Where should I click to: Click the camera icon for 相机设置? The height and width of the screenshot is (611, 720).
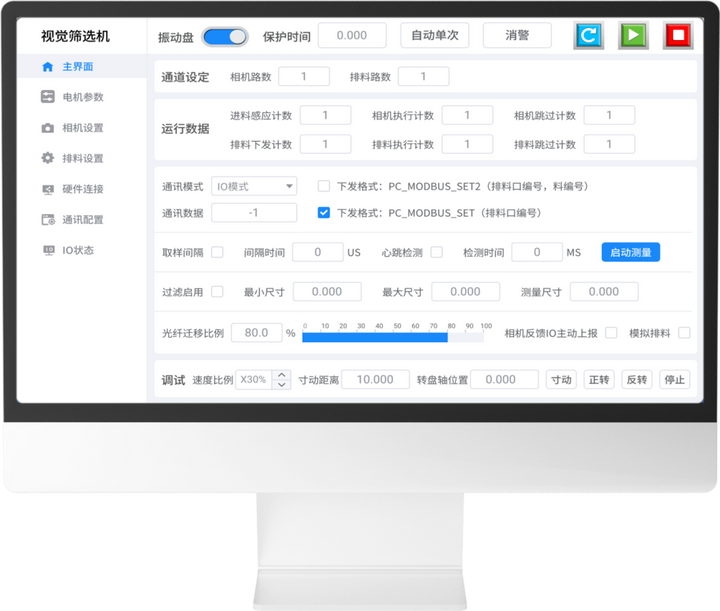tap(48, 128)
